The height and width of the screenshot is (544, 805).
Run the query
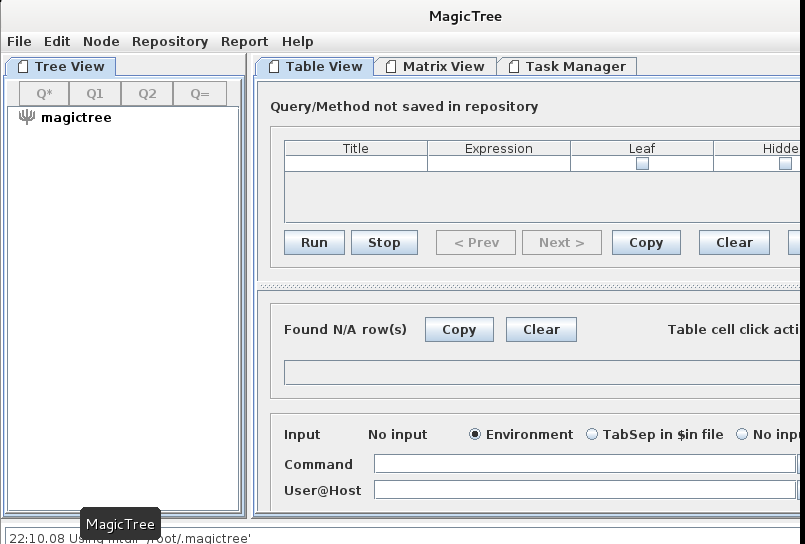[314, 243]
